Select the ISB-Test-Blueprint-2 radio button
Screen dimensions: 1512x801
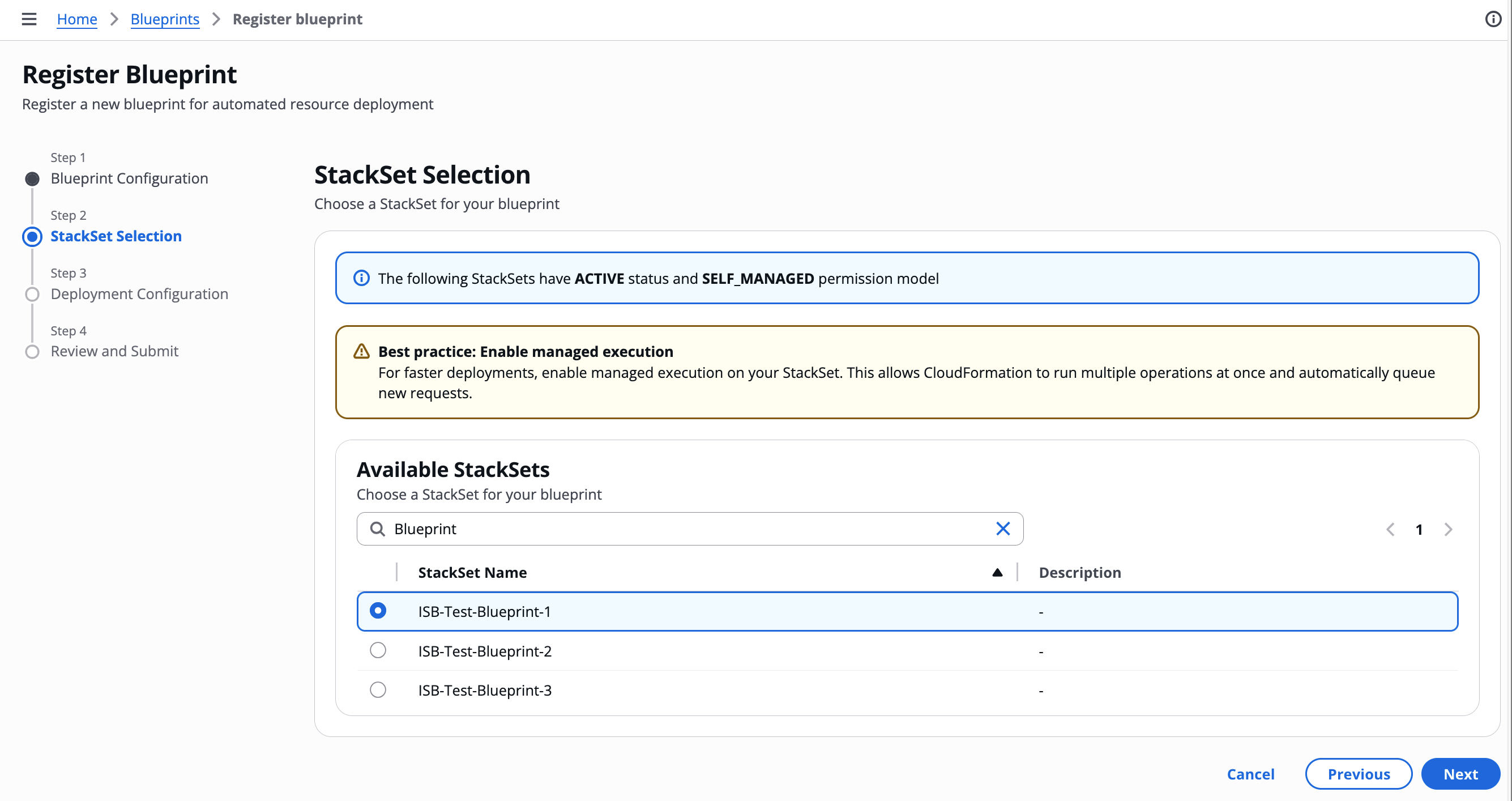pyautogui.click(x=377, y=650)
